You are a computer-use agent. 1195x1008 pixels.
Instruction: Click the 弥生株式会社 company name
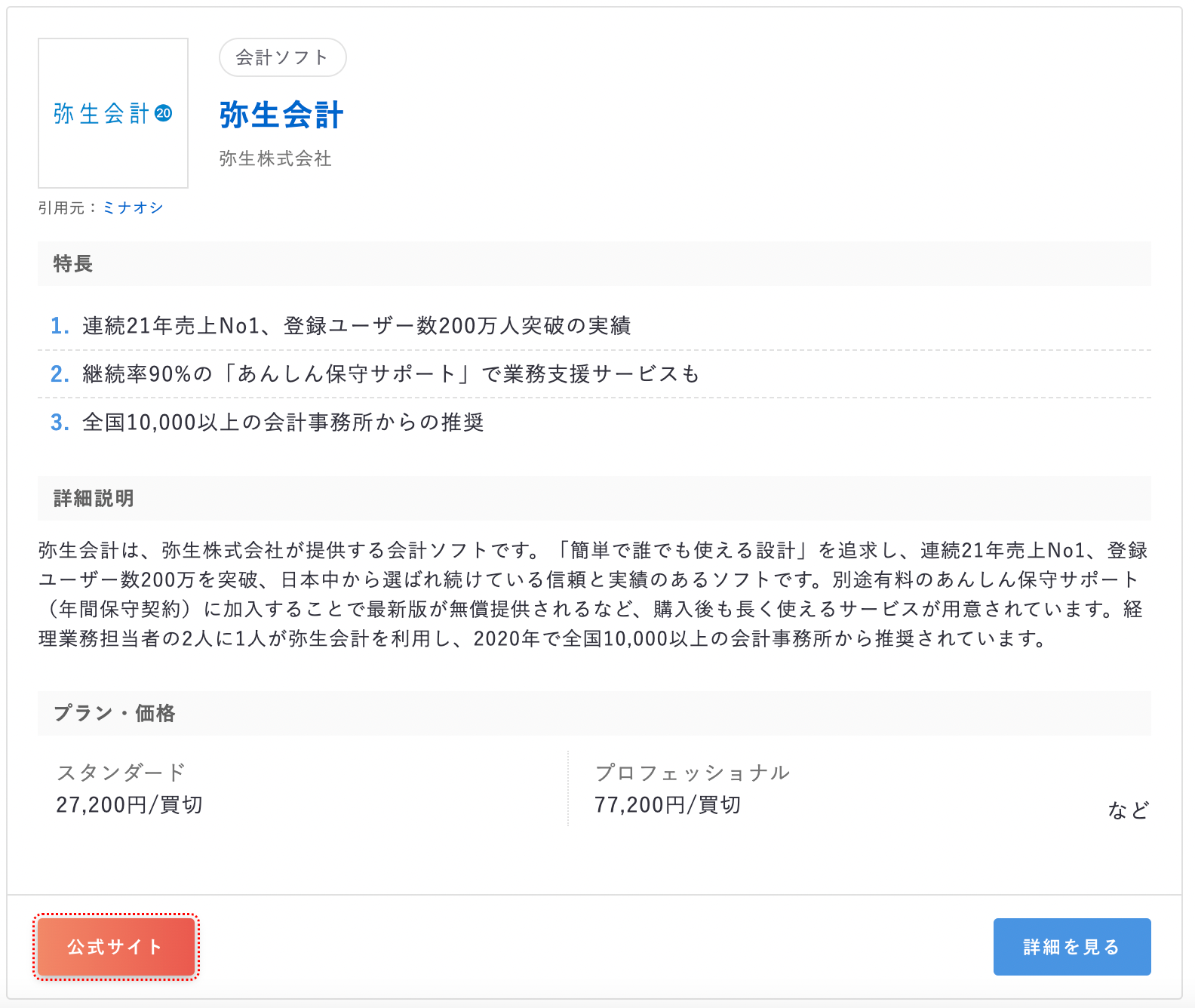point(275,158)
